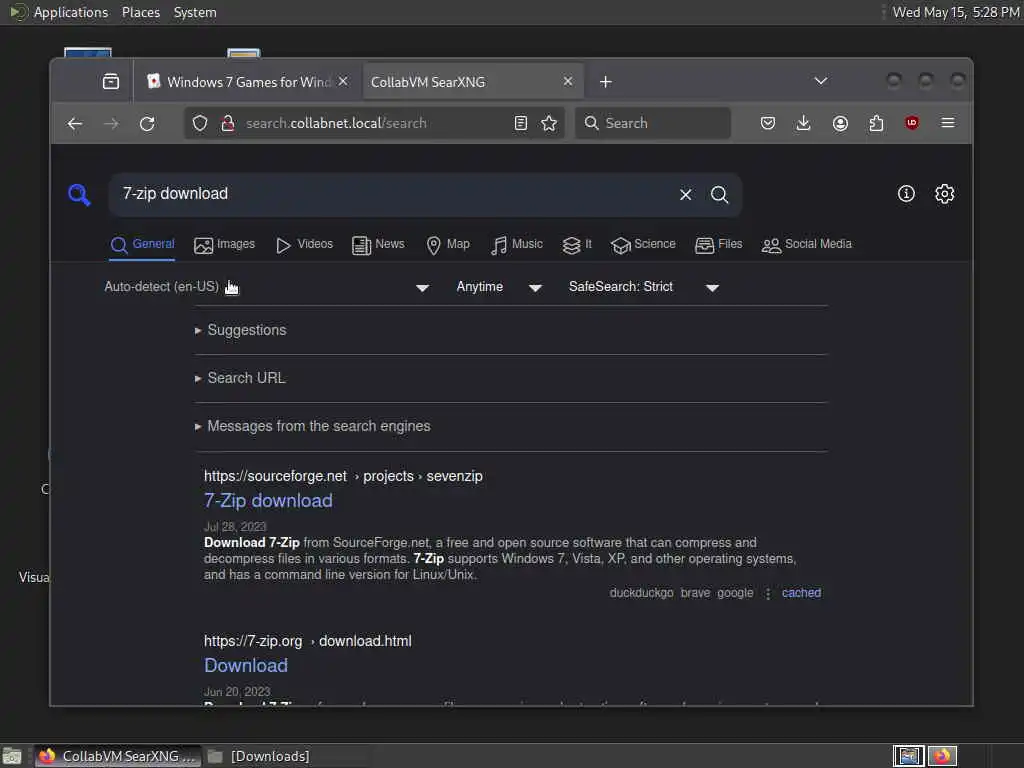The image size is (1024, 768).
Task: Expand Messages from the search engines
Action: pyautogui.click(x=313, y=426)
